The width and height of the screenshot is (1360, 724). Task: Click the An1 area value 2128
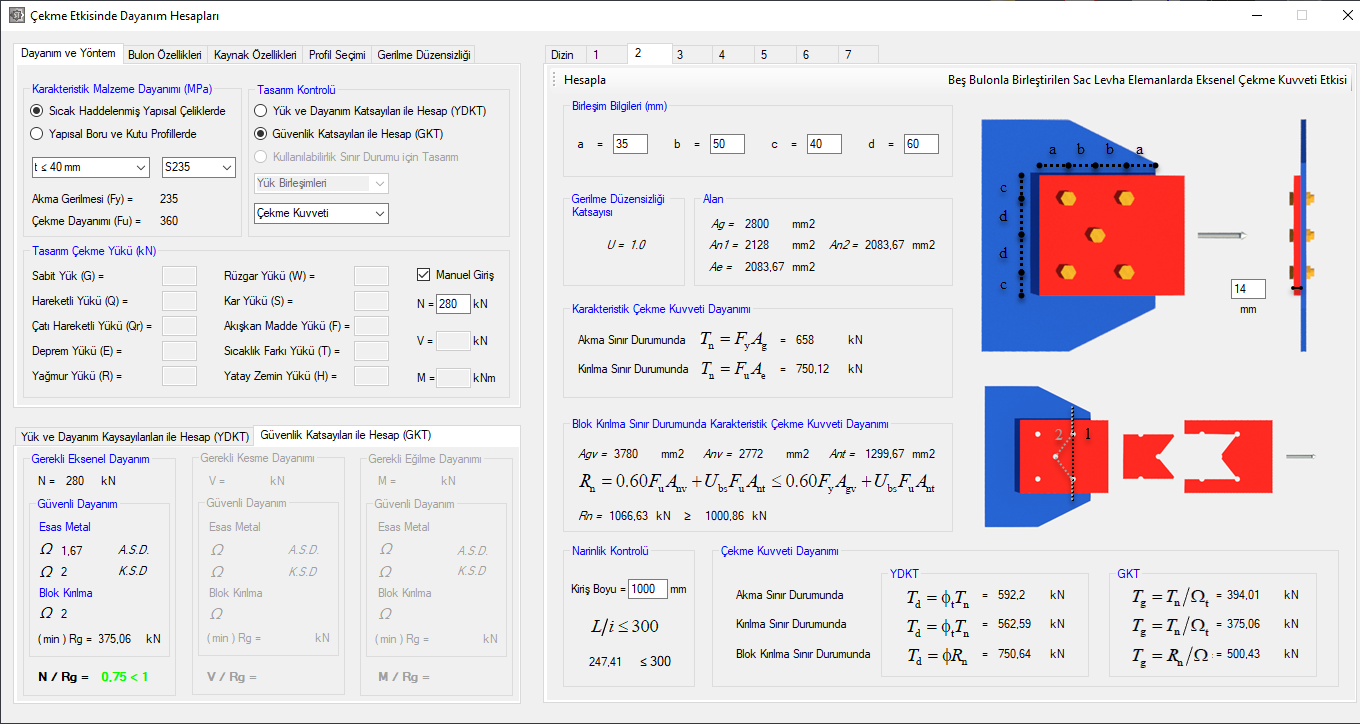(757, 245)
